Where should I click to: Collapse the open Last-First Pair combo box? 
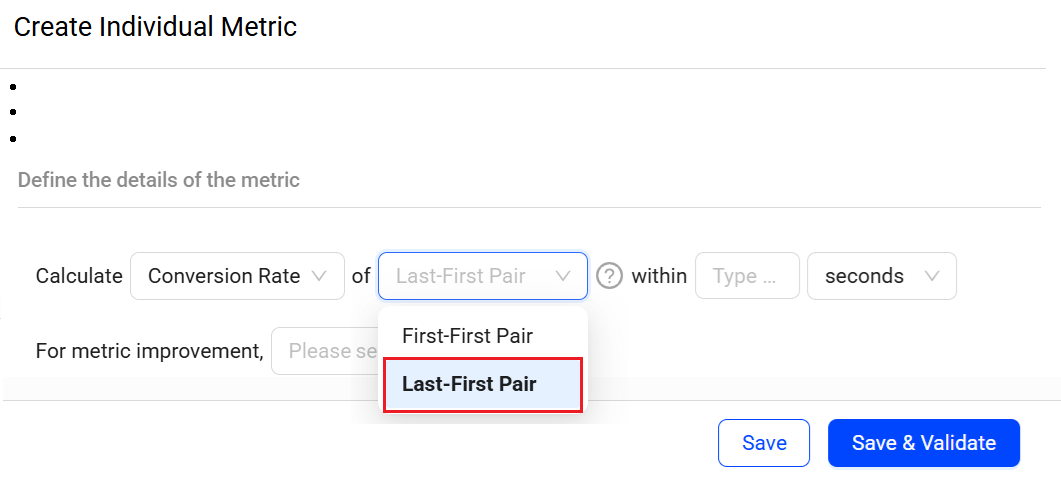(482, 276)
